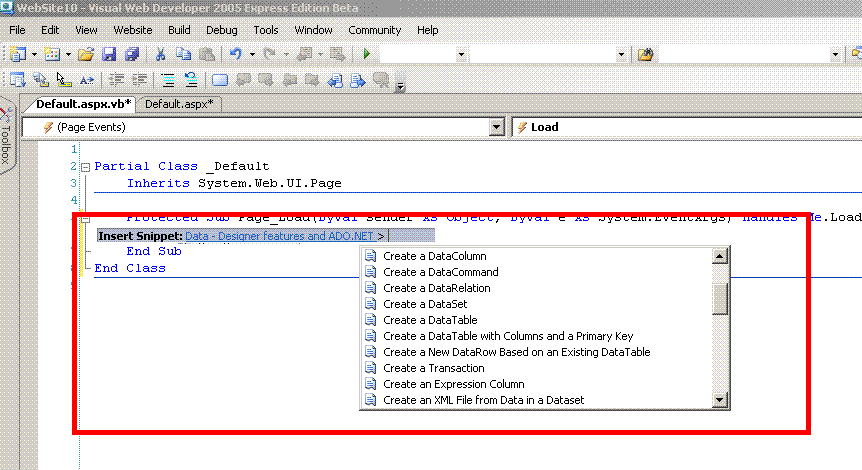Open the Edit menu

point(50,30)
